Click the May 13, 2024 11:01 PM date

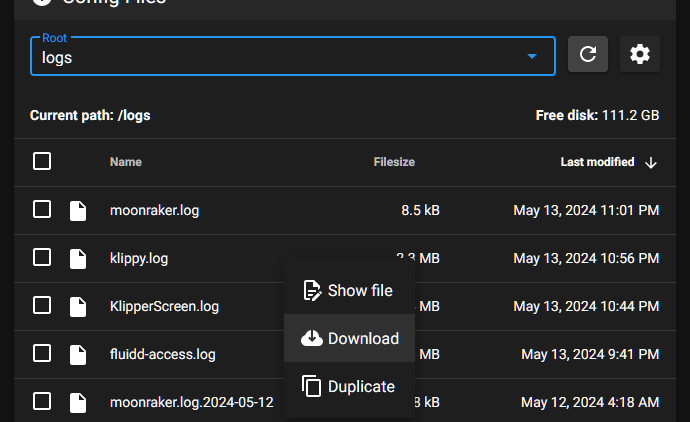tap(586, 210)
